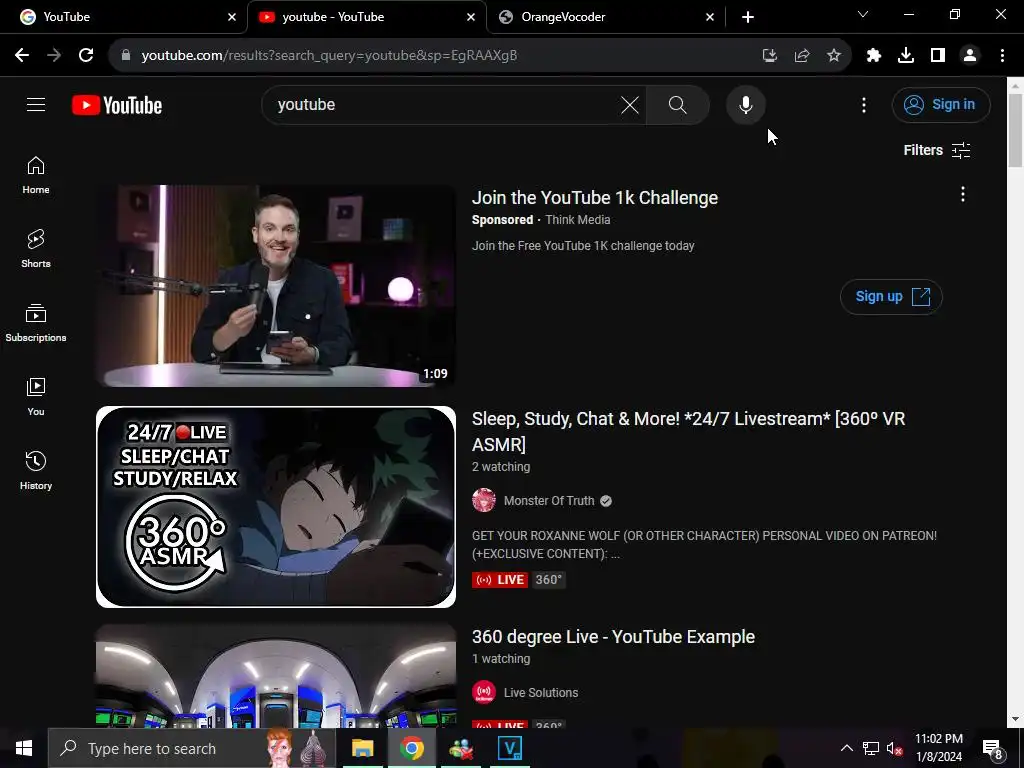Open the Chrome downloads icon
Screen dimensions: 1024x768
tap(906, 56)
